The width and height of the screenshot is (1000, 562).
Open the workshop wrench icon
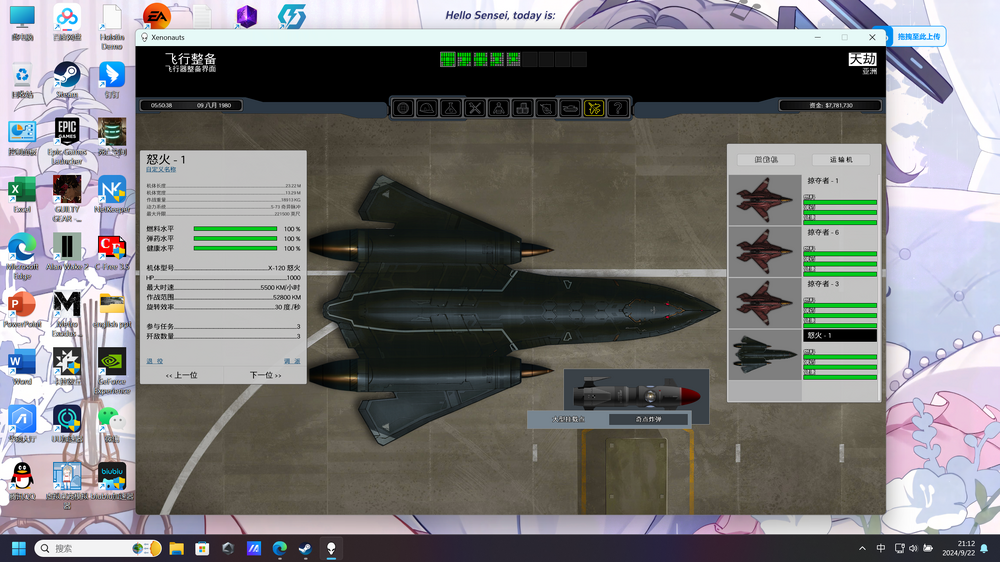(x=474, y=108)
